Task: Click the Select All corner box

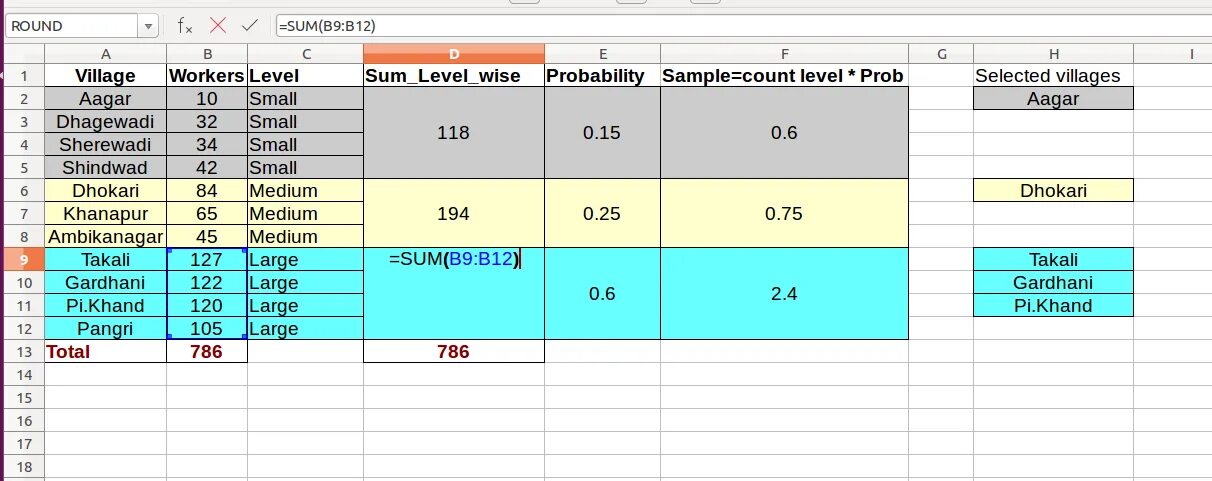Action: click(x=25, y=54)
